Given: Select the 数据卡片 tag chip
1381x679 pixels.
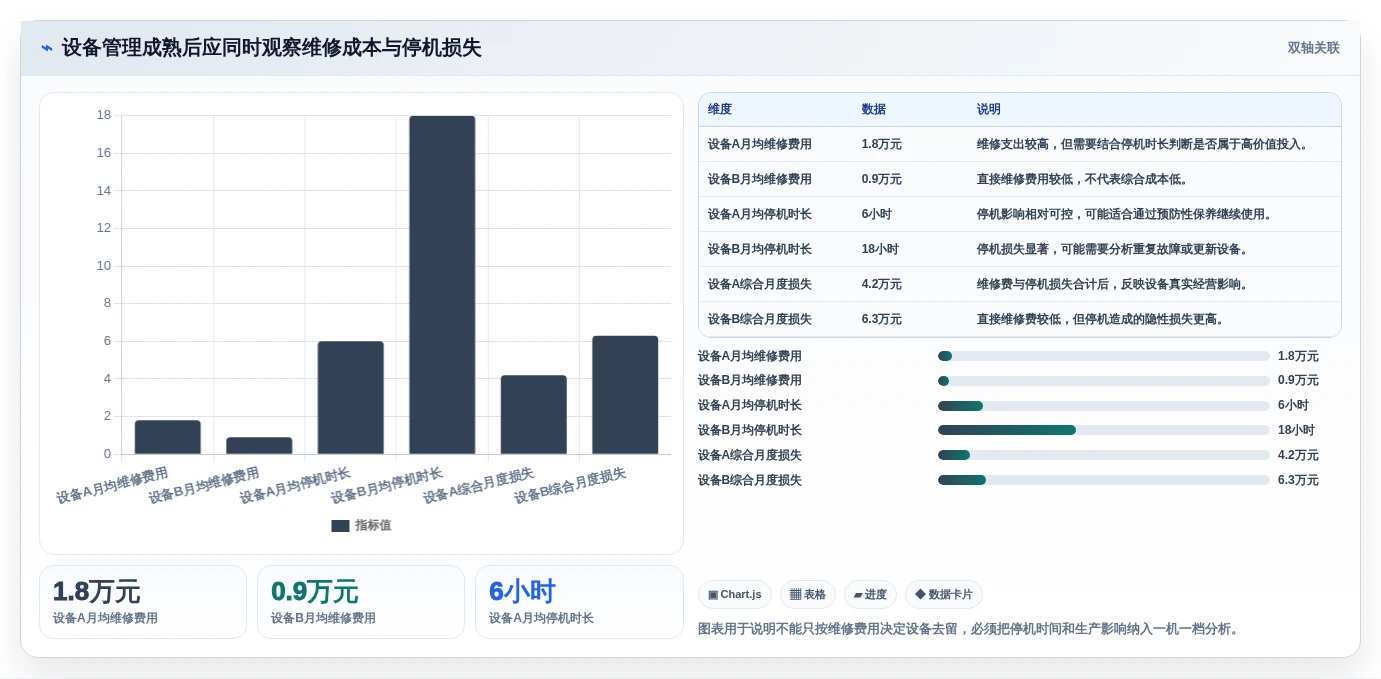Looking at the screenshot, I should pyautogui.click(x=944, y=595).
